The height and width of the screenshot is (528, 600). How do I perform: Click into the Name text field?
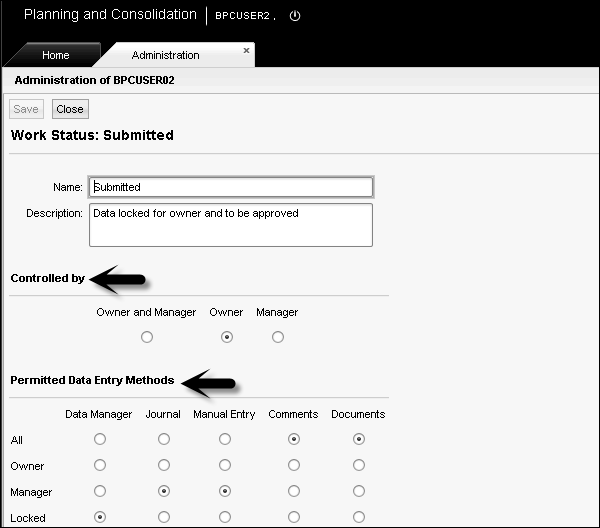(231, 187)
